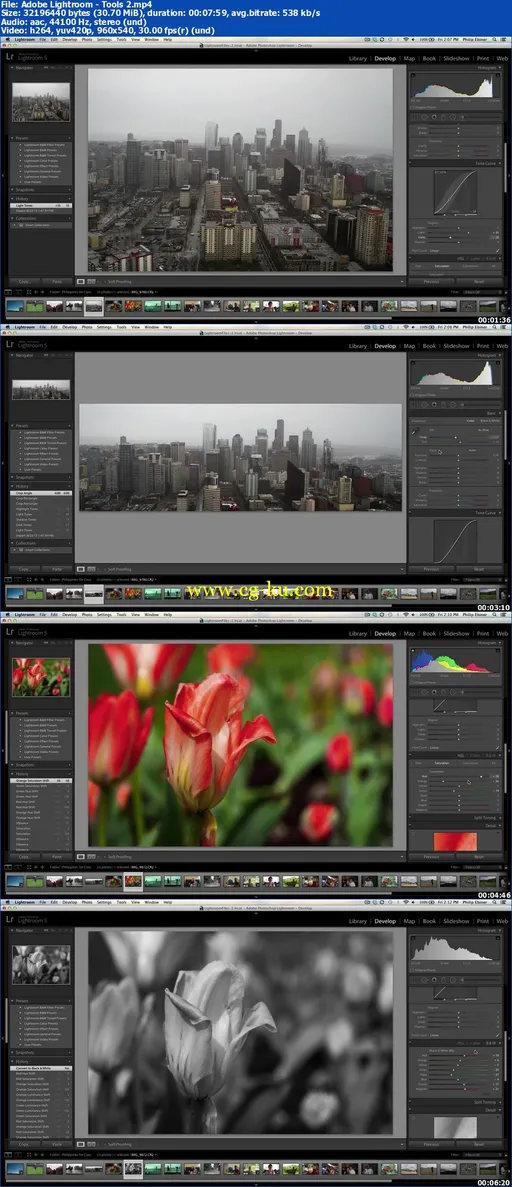Collapse Navigator panel in uncropped skyline screenshot
The height and width of the screenshot is (1187, 512).
pos(13,68)
